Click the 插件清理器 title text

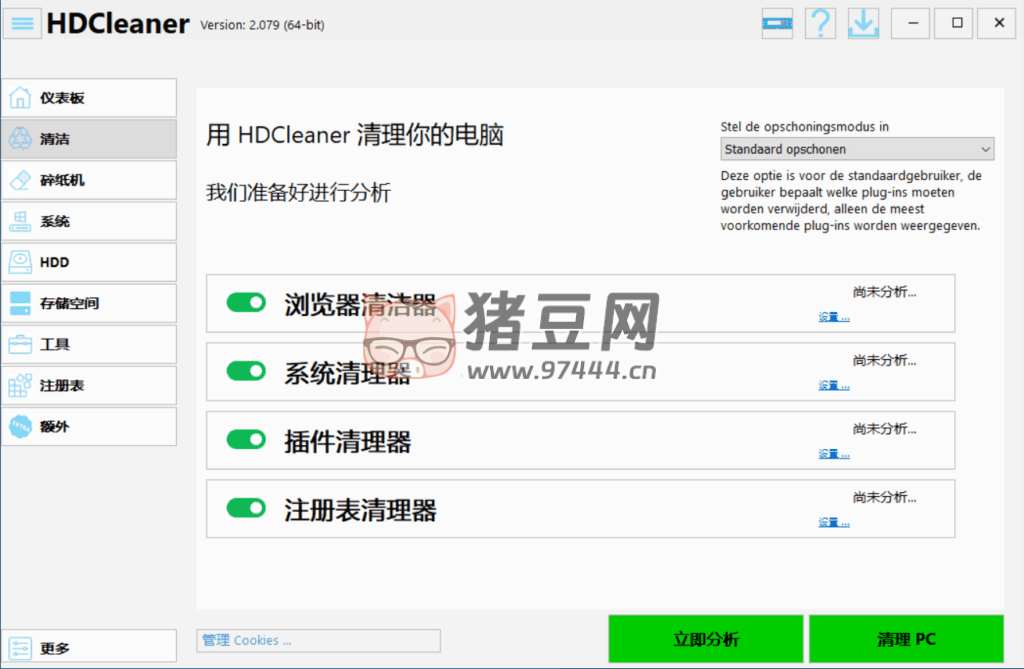(x=347, y=442)
